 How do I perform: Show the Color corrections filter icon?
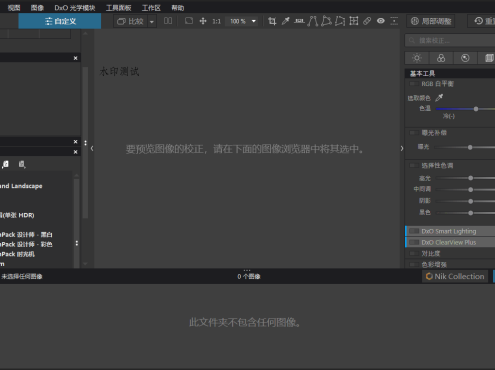coord(441,58)
